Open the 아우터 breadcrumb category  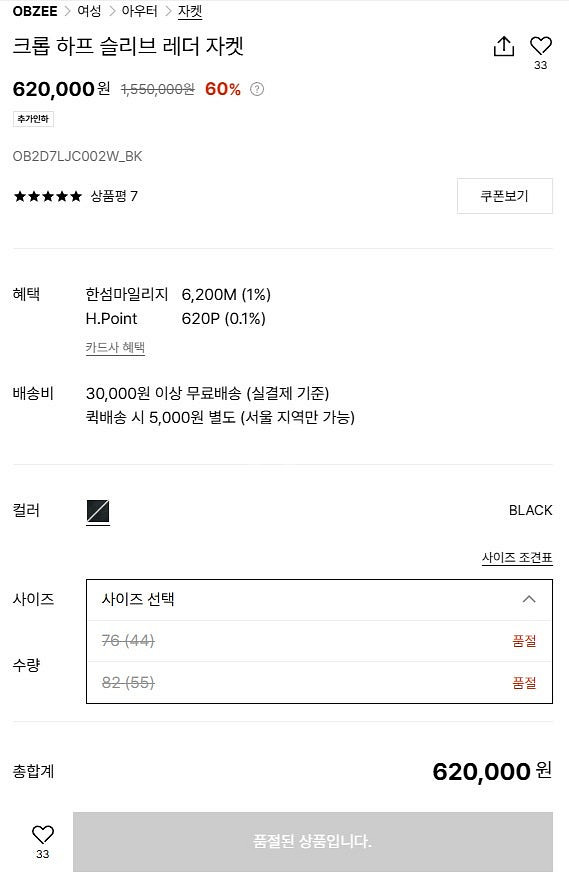[x=139, y=11]
